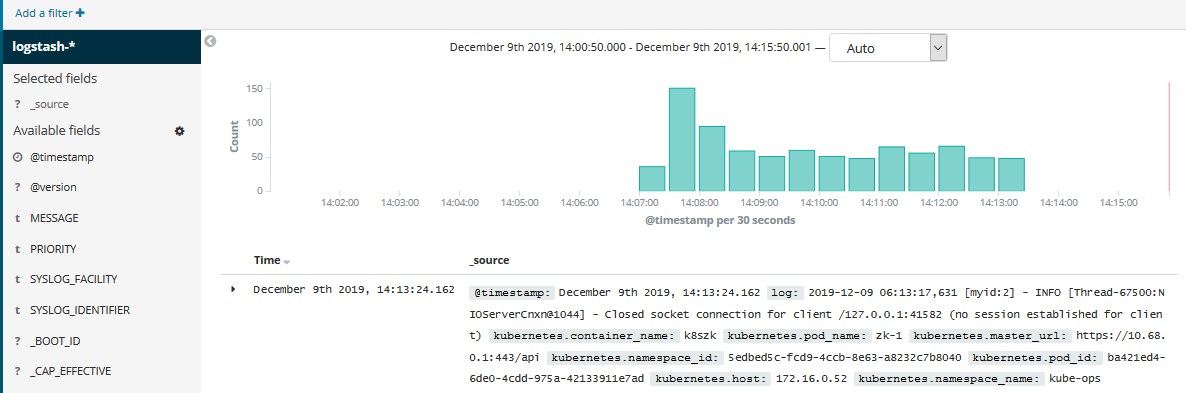Collapse the sidebar with the arrow icon
This screenshot has width=1186, height=393.
pyautogui.click(x=210, y=42)
